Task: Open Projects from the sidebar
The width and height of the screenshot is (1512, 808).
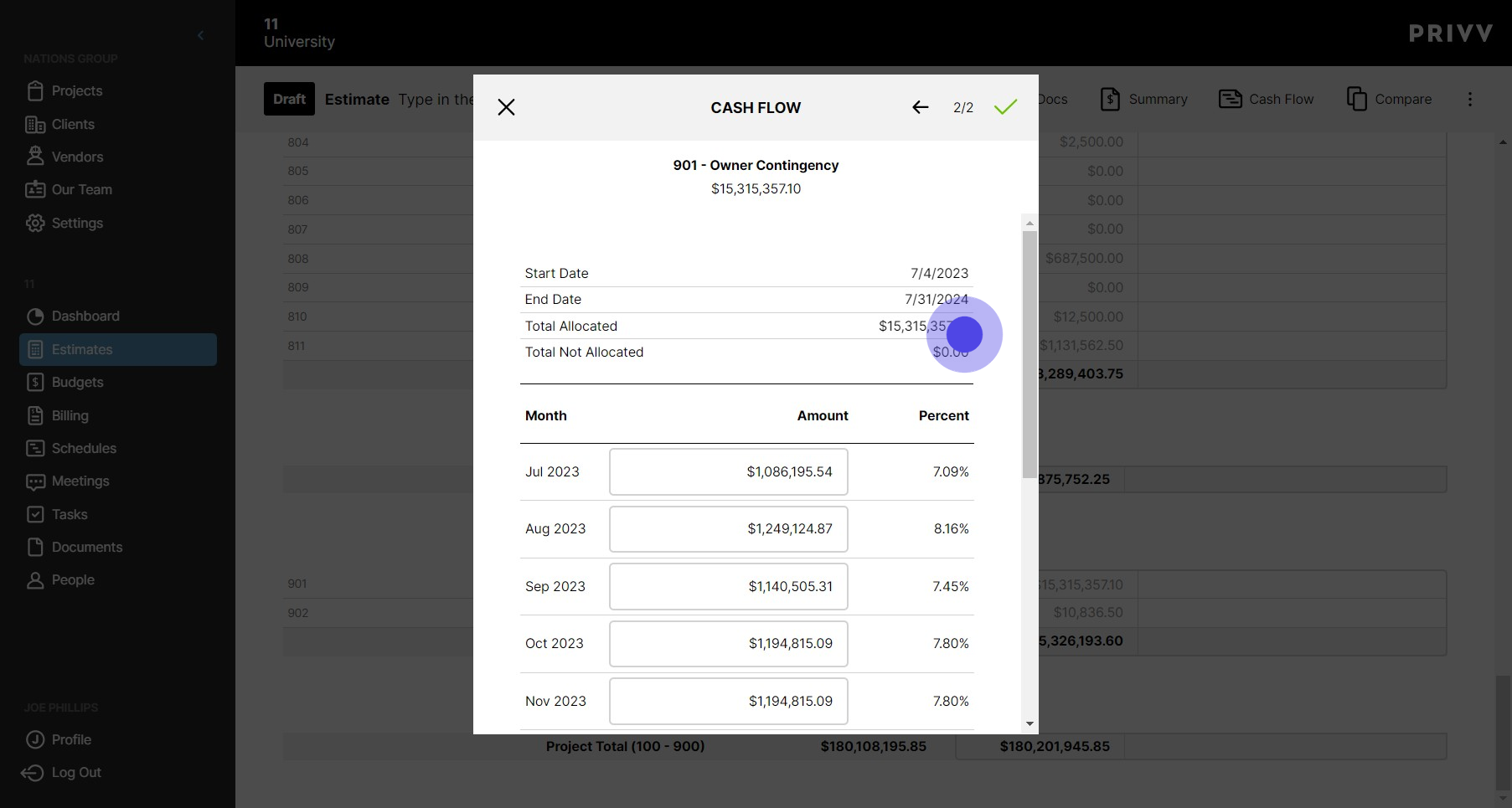Action: pyautogui.click(x=64, y=90)
